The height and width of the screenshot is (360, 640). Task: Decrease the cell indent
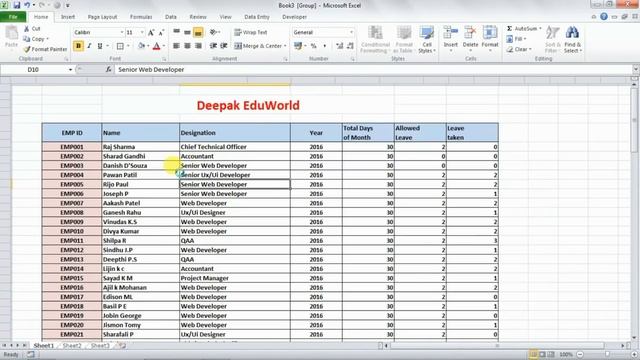[x=213, y=46]
